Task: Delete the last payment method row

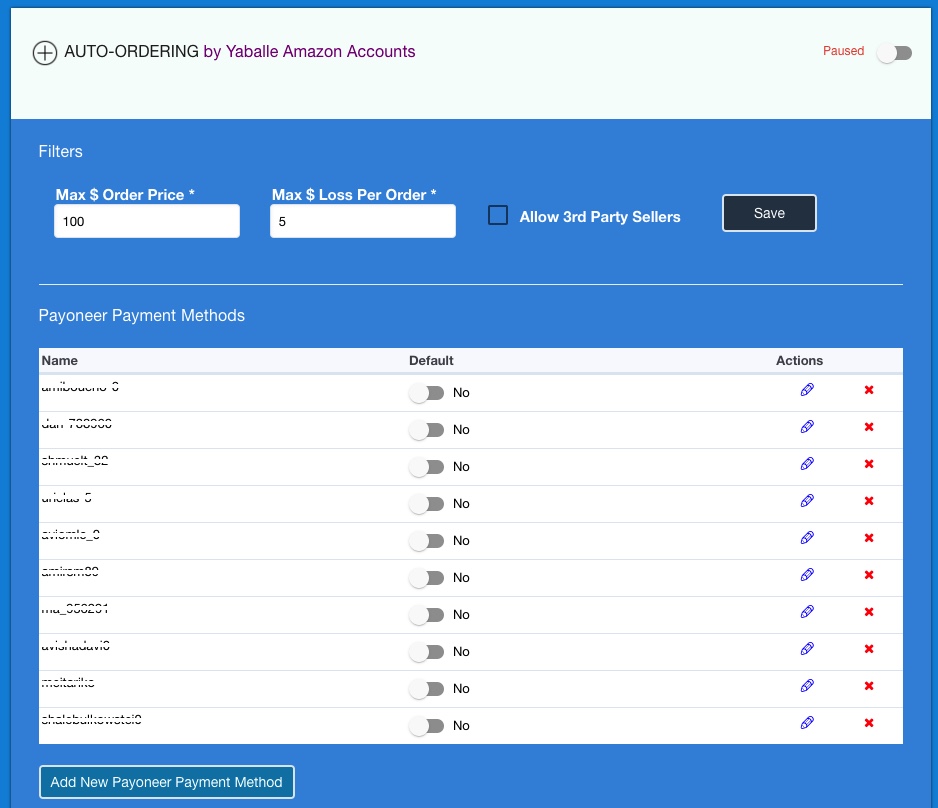Action: tap(869, 723)
